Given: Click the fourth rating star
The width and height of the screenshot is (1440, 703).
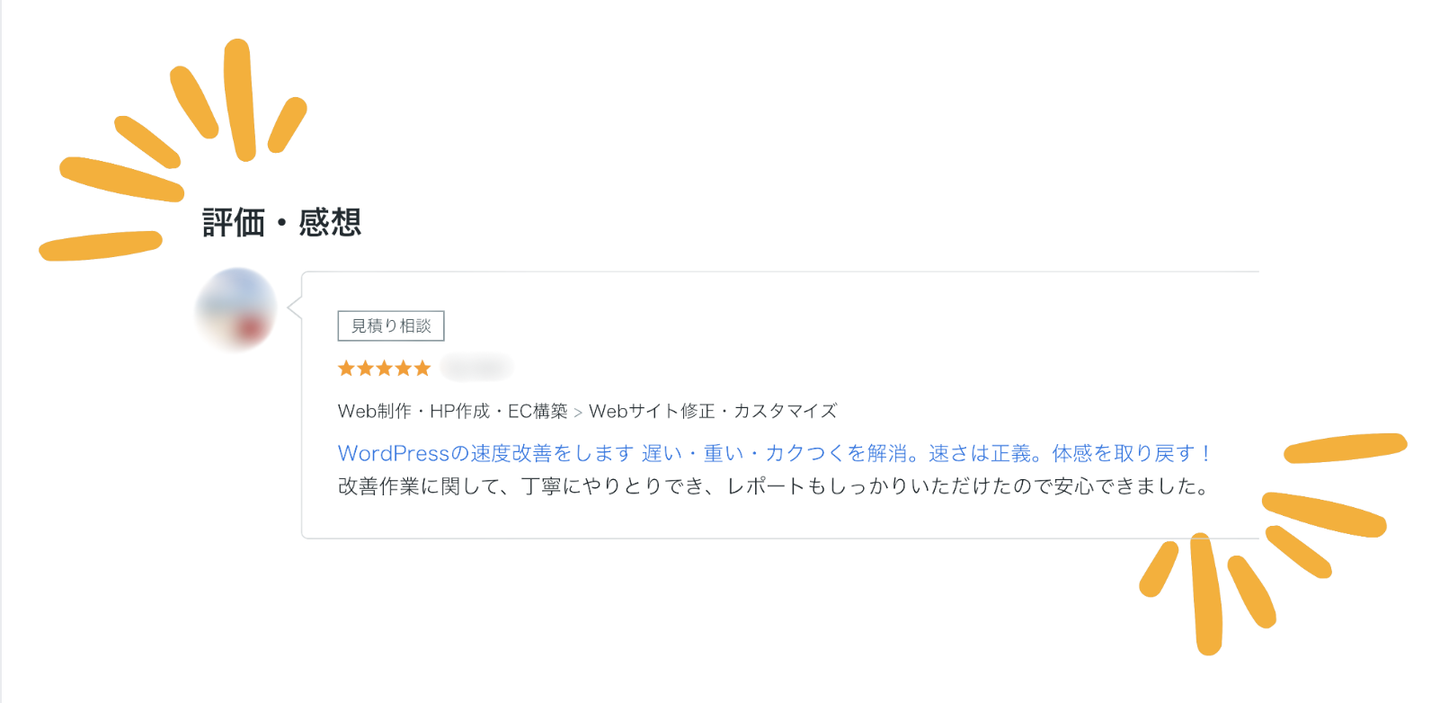Looking at the screenshot, I should coord(404,369).
